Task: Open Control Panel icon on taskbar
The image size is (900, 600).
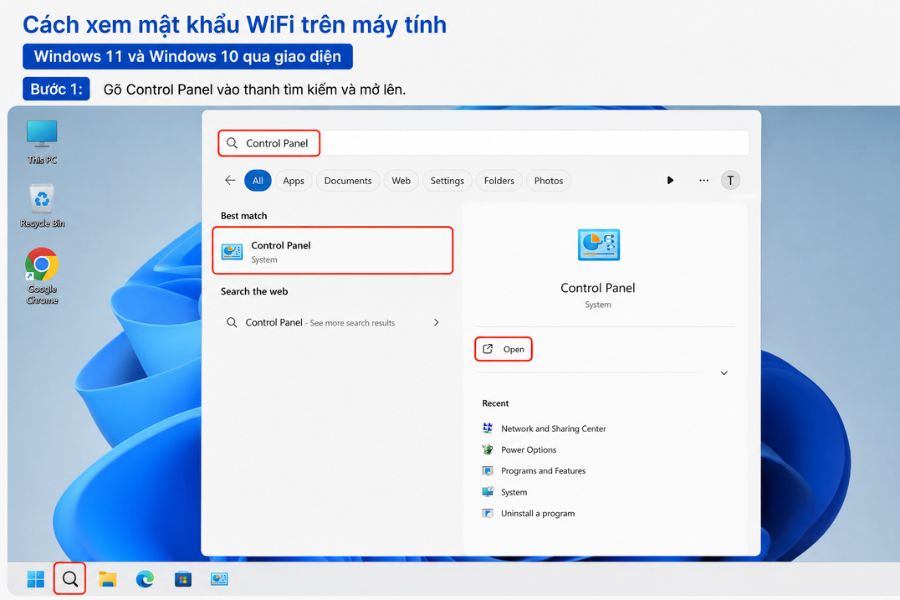Action: point(219,579)
